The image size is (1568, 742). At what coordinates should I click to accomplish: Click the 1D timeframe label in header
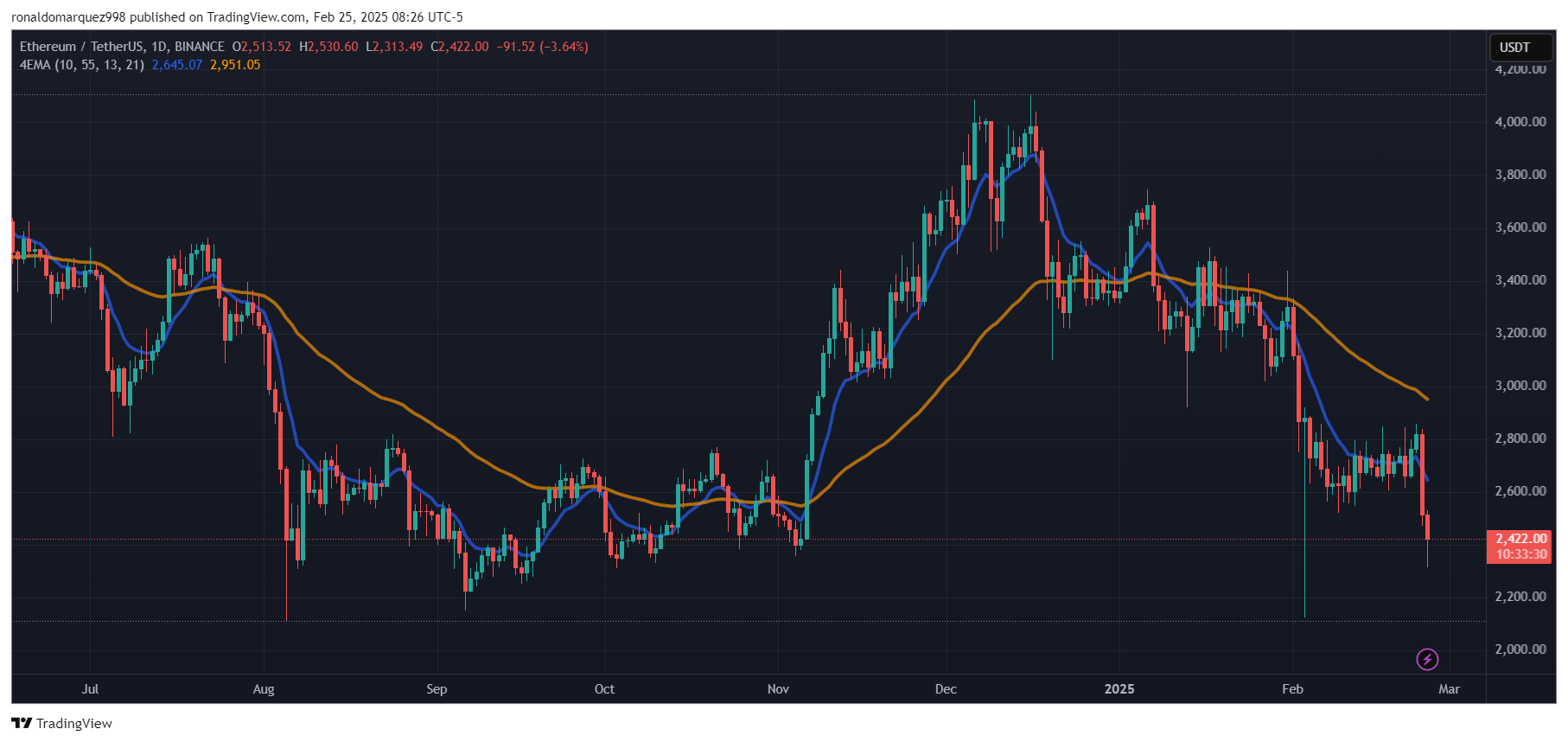[159, 47]
